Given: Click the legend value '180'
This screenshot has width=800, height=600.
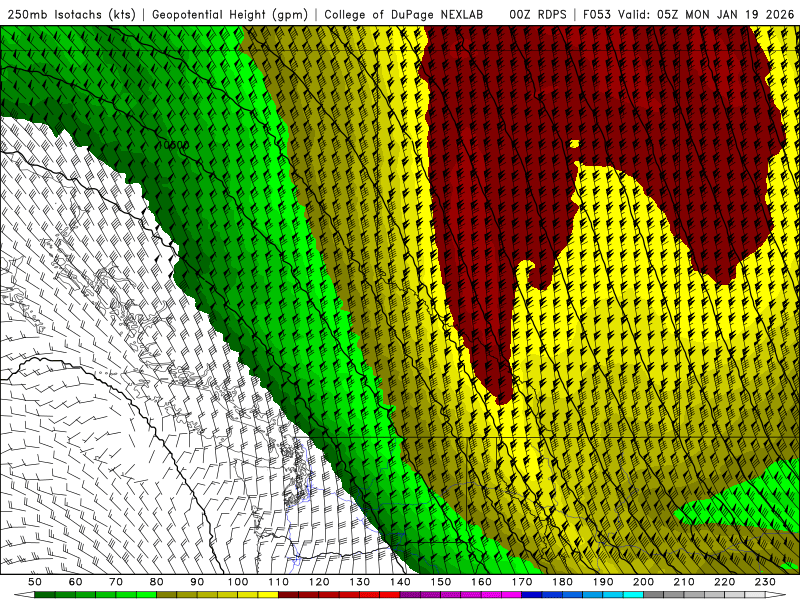Looking at the screenshot, I should pyautogui.click(x=562, y=582).
